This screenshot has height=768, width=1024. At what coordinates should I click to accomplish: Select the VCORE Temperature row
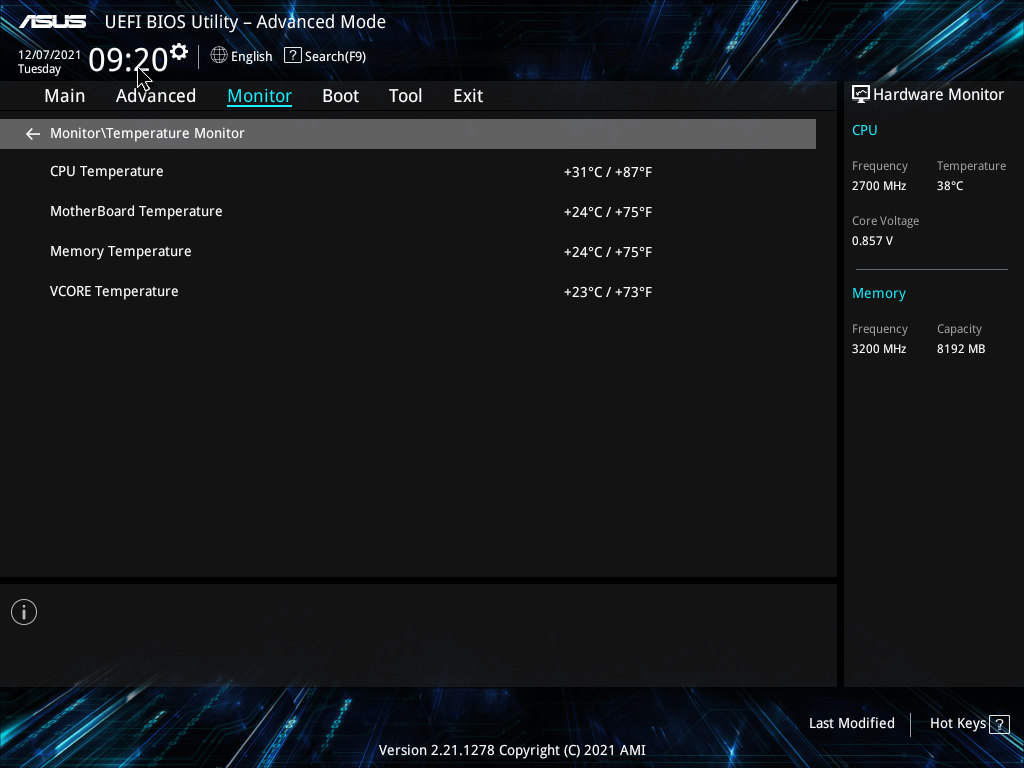pyautogui.click(x=408, y=291)
